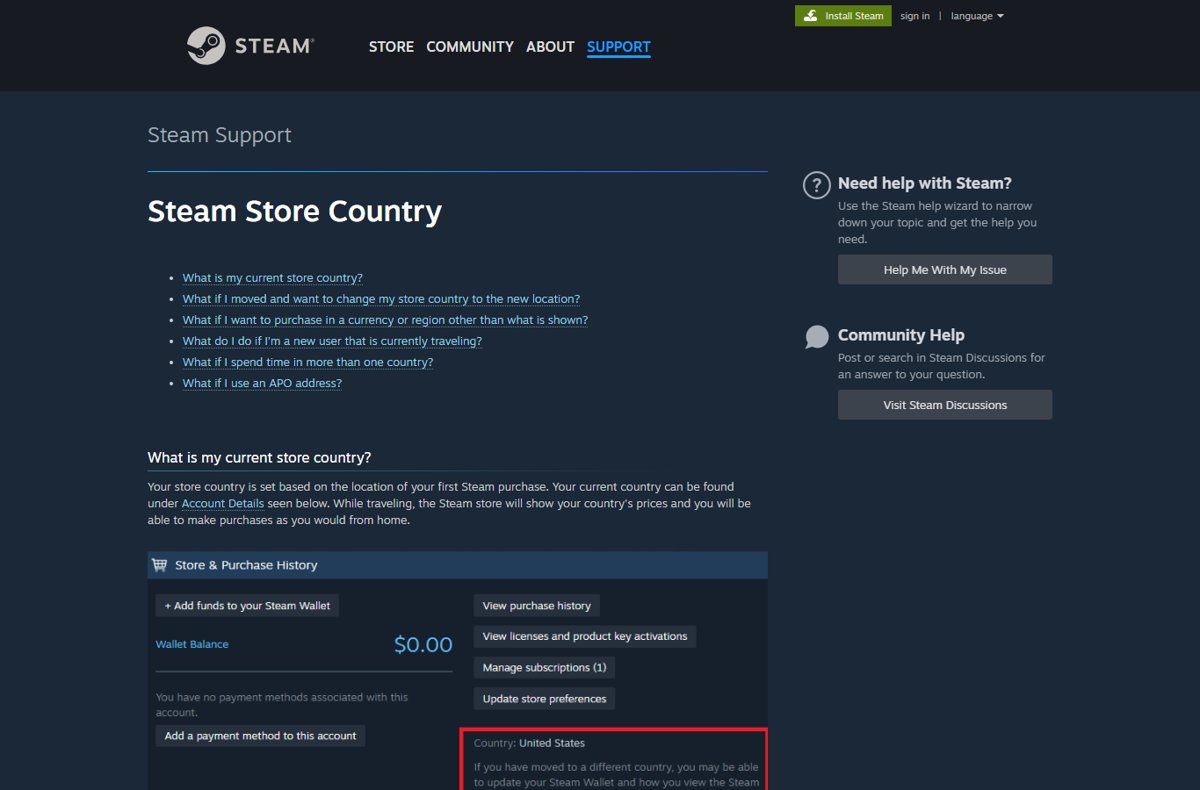
Task: Click the download icon on Install Steam
Action: point(809,16)
